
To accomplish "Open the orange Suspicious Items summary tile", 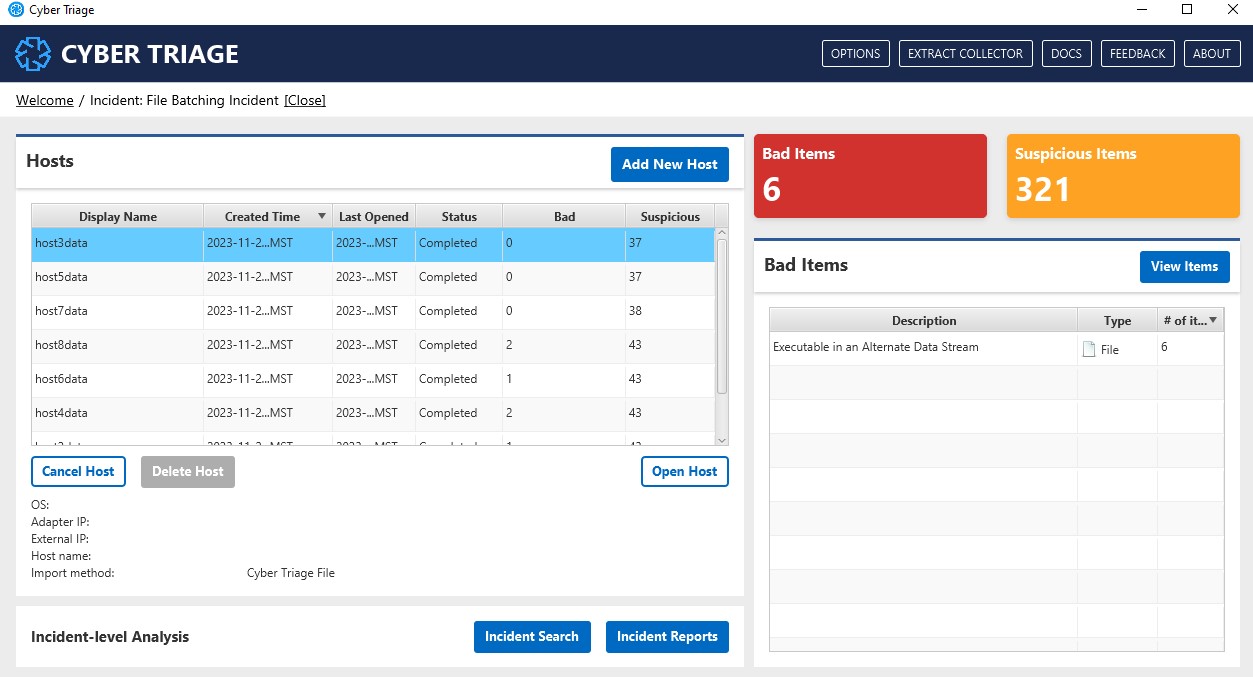I will pyautogui.click(x=1123, y=176).
